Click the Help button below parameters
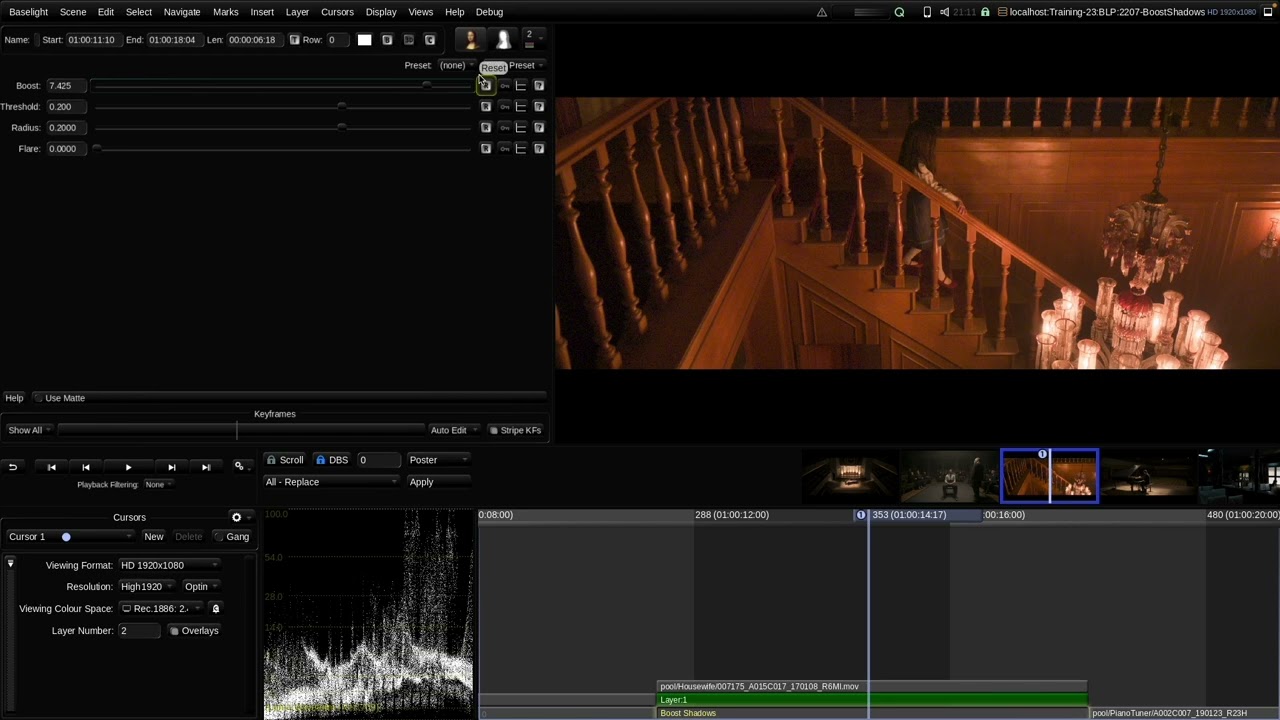 click(x=14, y=398)
